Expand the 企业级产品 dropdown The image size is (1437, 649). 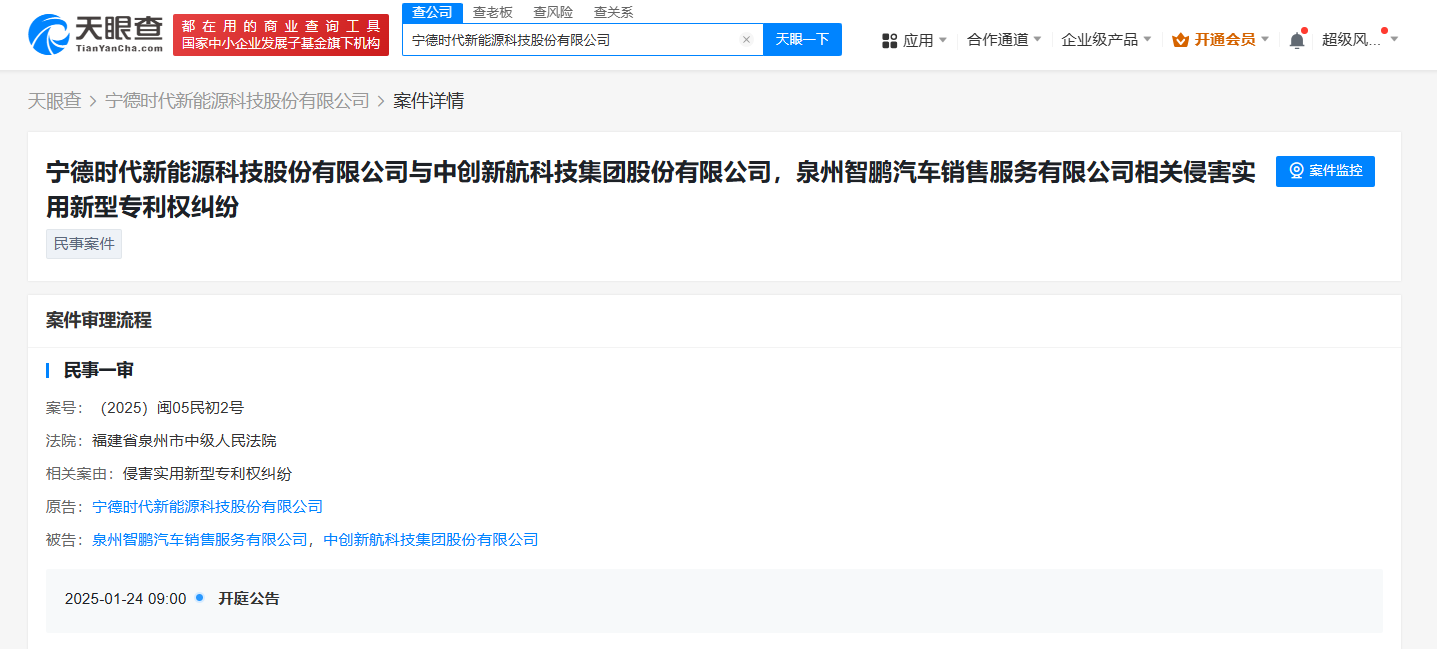coord(1106,40)
